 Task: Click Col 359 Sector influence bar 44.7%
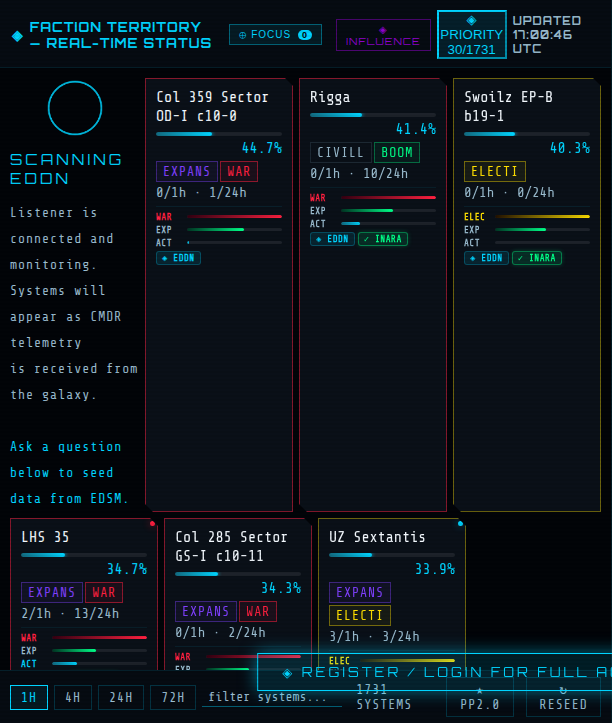(x=219, y=134)
